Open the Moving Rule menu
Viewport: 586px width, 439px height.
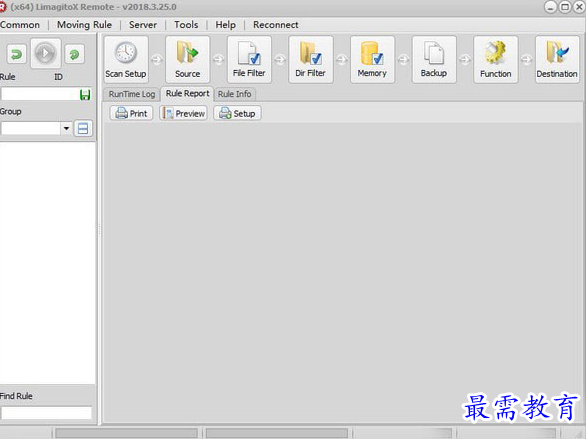click(x=84, y=25)
